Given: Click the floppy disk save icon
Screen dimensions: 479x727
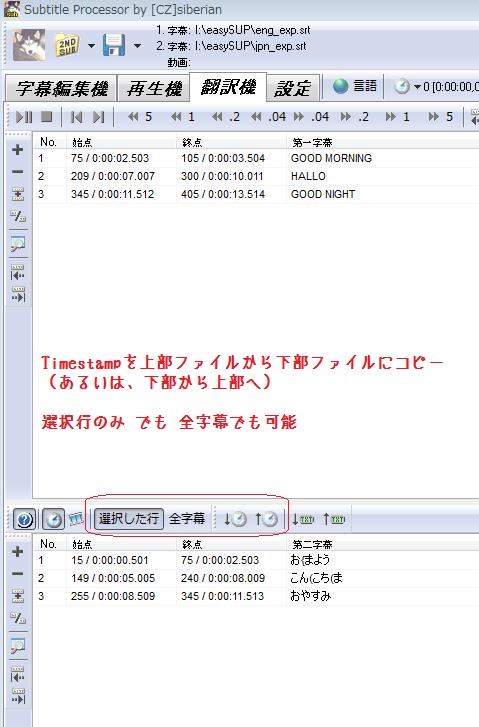Looking at the screenshot, I should (x=114, y=45).
